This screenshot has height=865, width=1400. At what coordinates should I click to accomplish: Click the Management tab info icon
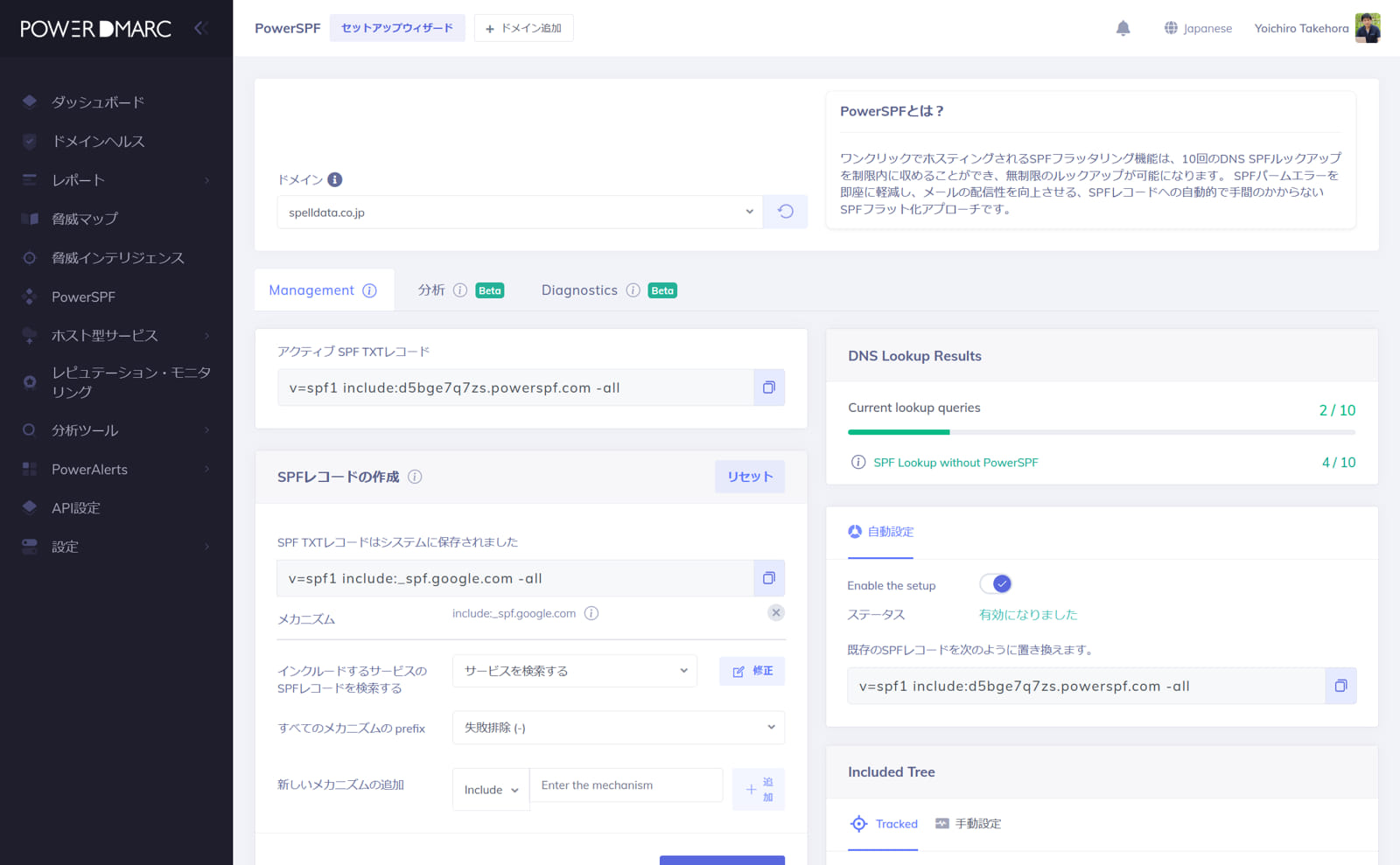pyautogui.click(x=370, y=290)
